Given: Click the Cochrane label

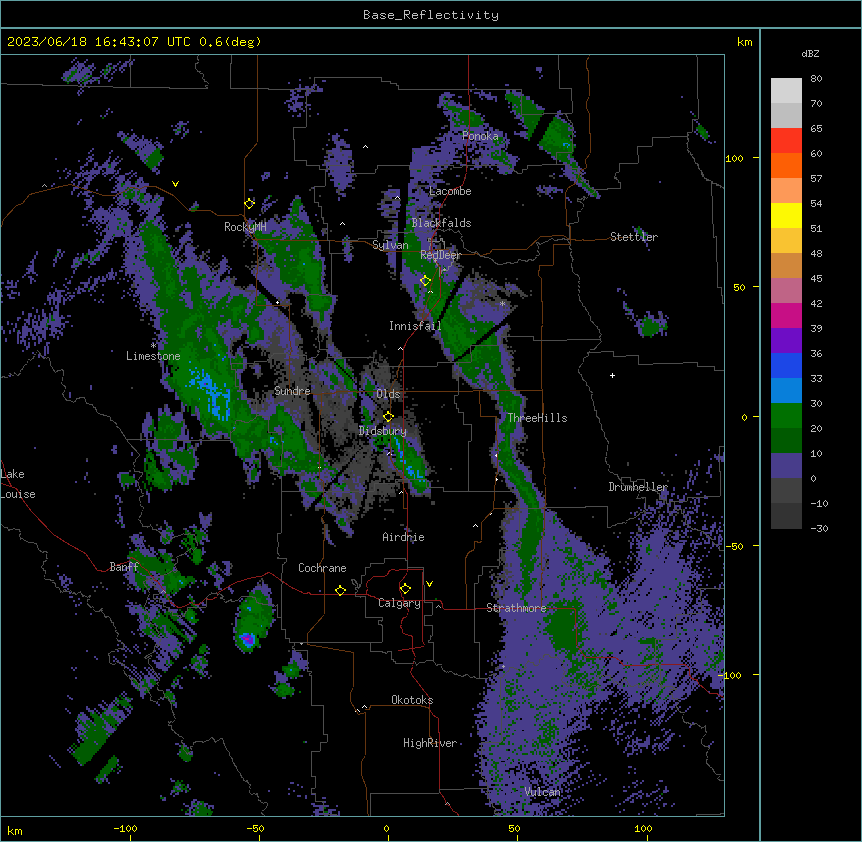Looking at the screenshot, I should (322, 568).
